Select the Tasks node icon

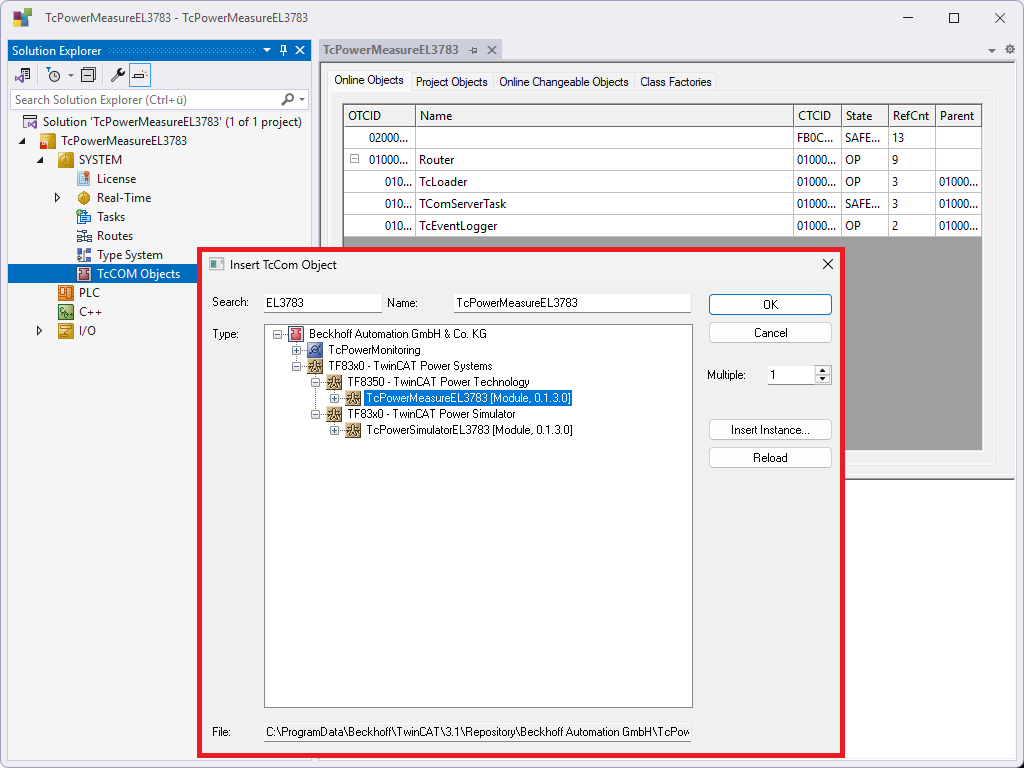pos(84,217)
